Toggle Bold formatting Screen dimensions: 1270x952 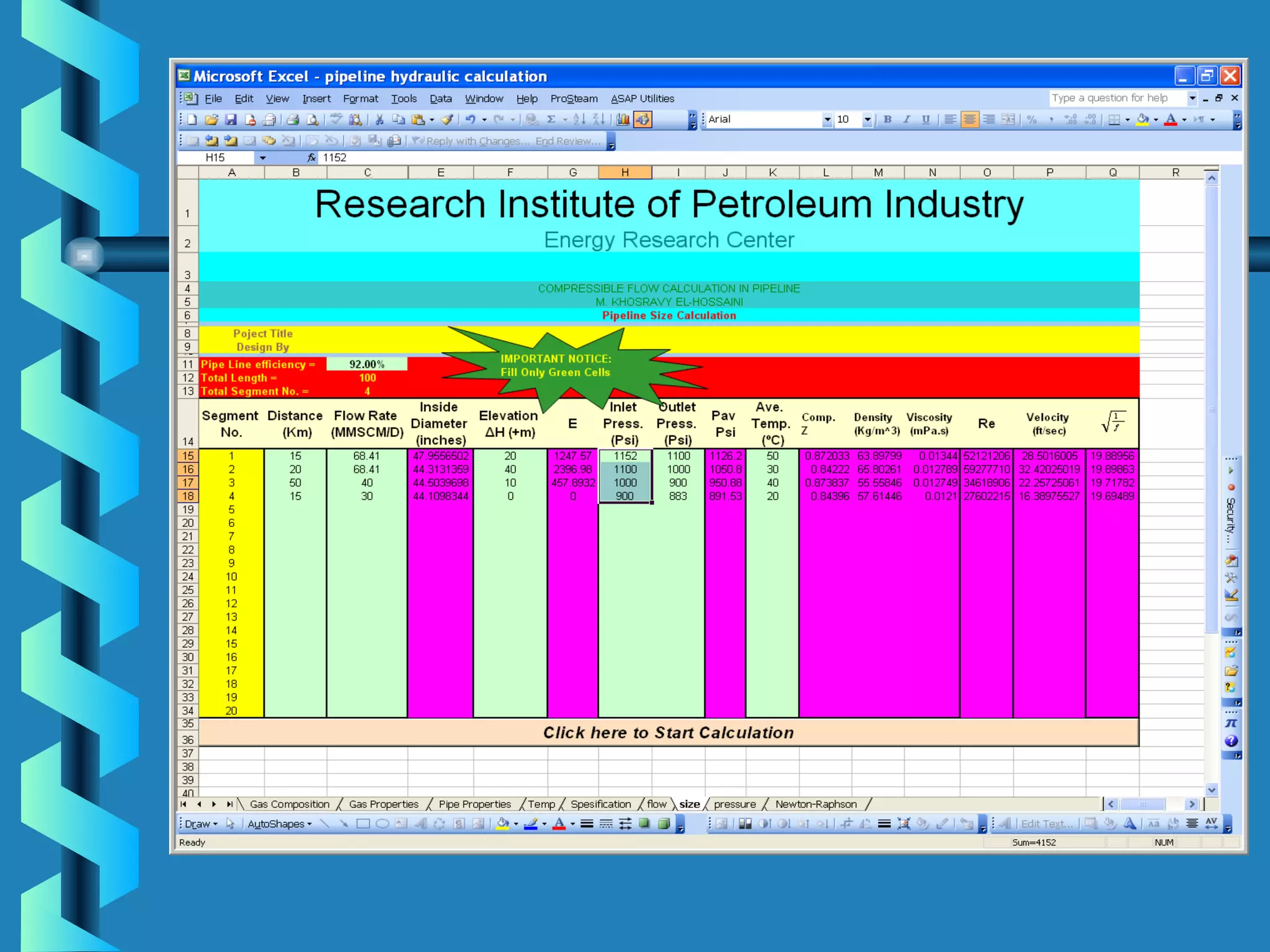[887, 120]
